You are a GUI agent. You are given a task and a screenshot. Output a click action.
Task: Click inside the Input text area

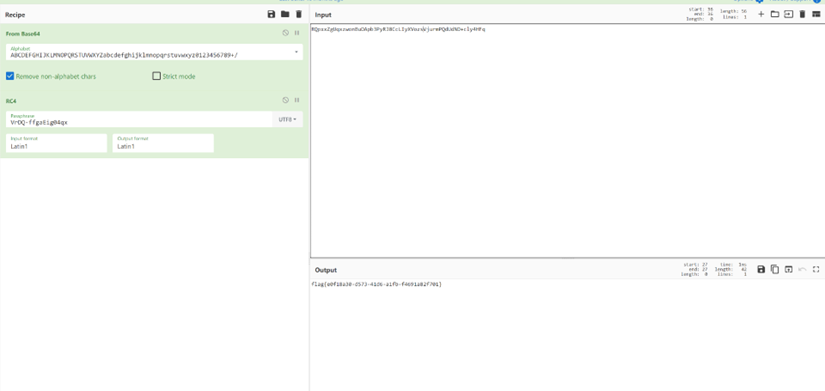(567, 141)
